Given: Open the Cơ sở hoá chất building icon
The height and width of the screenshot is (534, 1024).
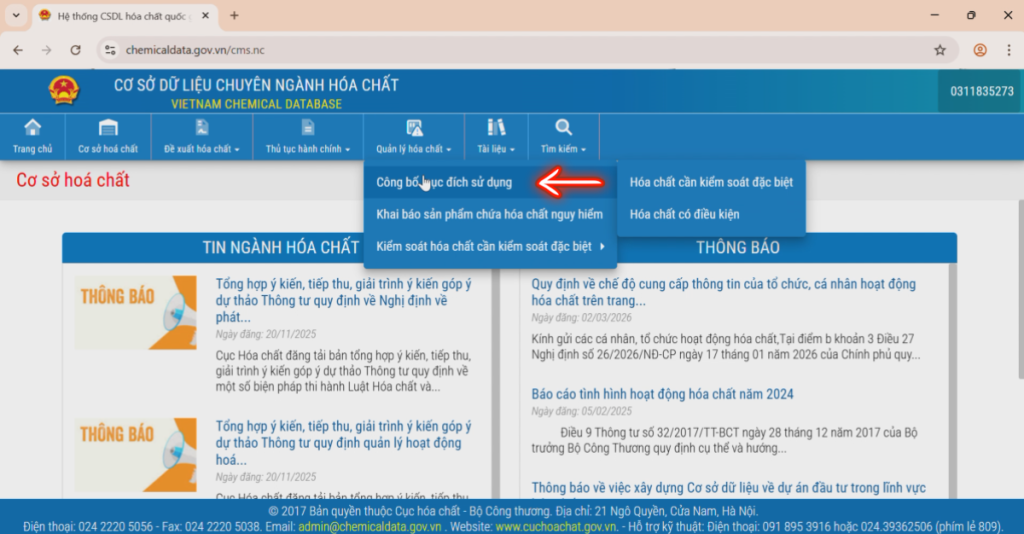Looking at the screenshot, I should coord(108,127).
